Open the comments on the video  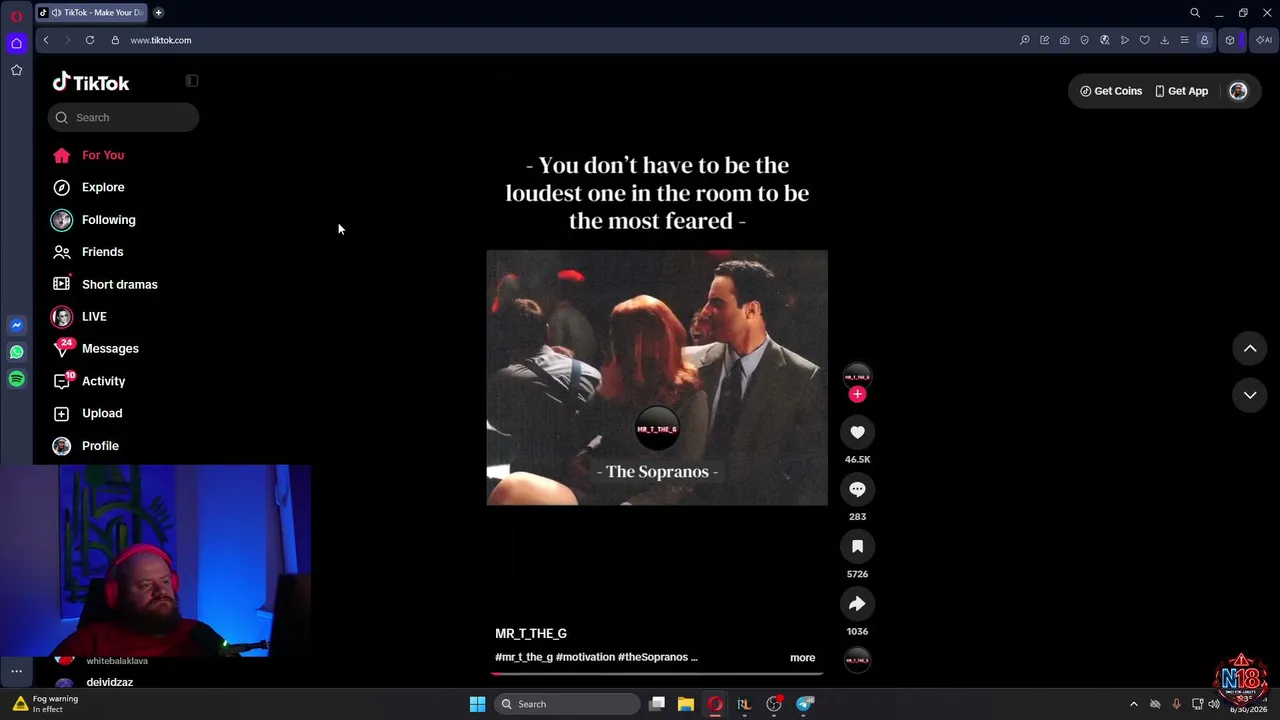click(x=857, y=489)
